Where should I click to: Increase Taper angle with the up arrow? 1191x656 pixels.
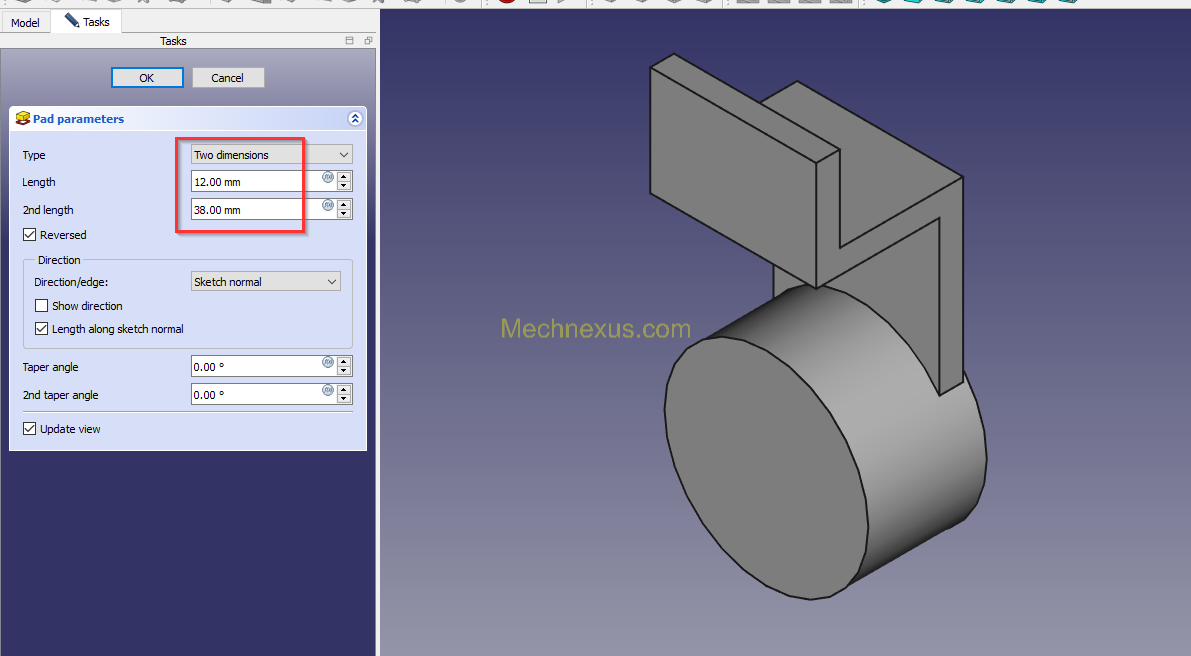pyautogui.click(x=344, y=362)
